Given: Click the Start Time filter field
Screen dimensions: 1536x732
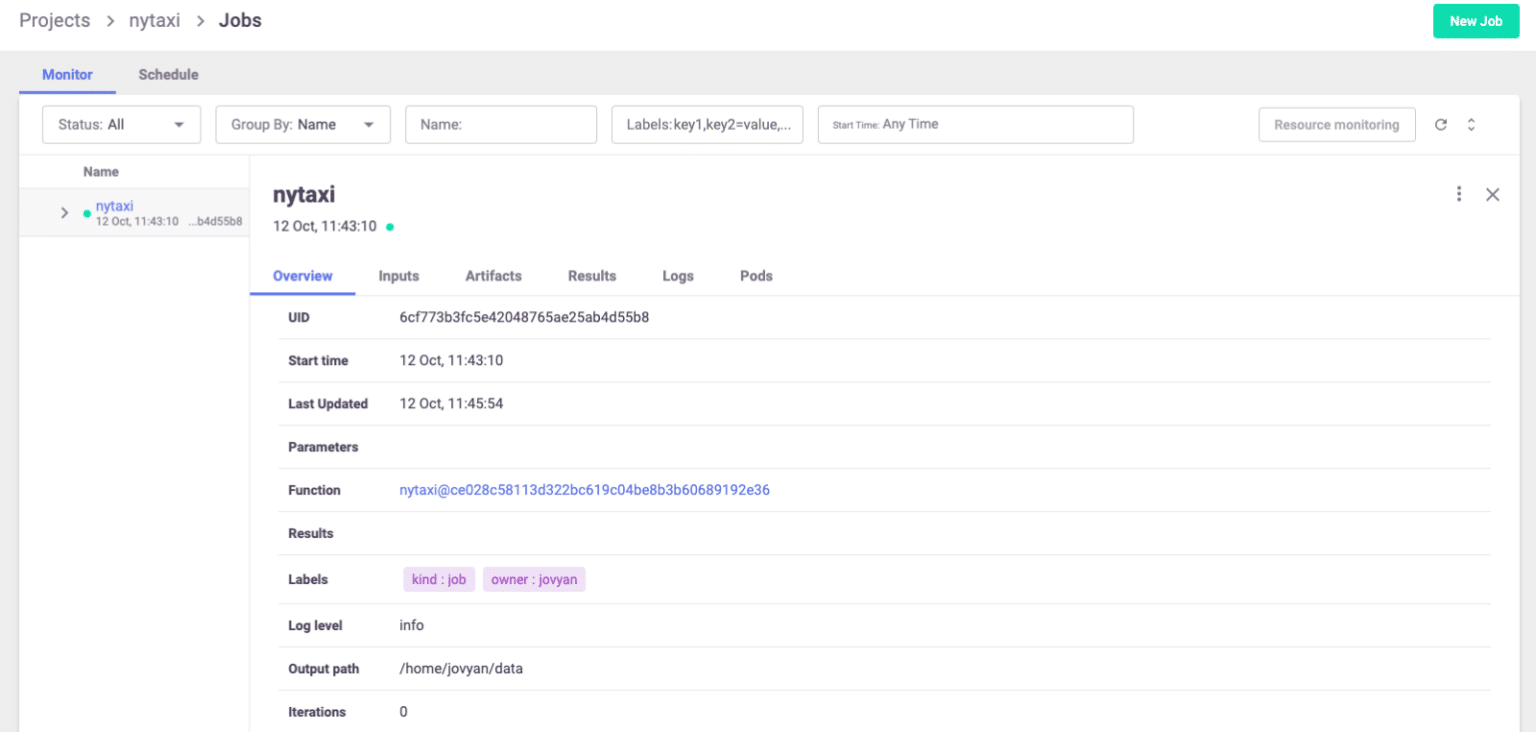Looking at the screenshot, I should [x=975, y=124].
